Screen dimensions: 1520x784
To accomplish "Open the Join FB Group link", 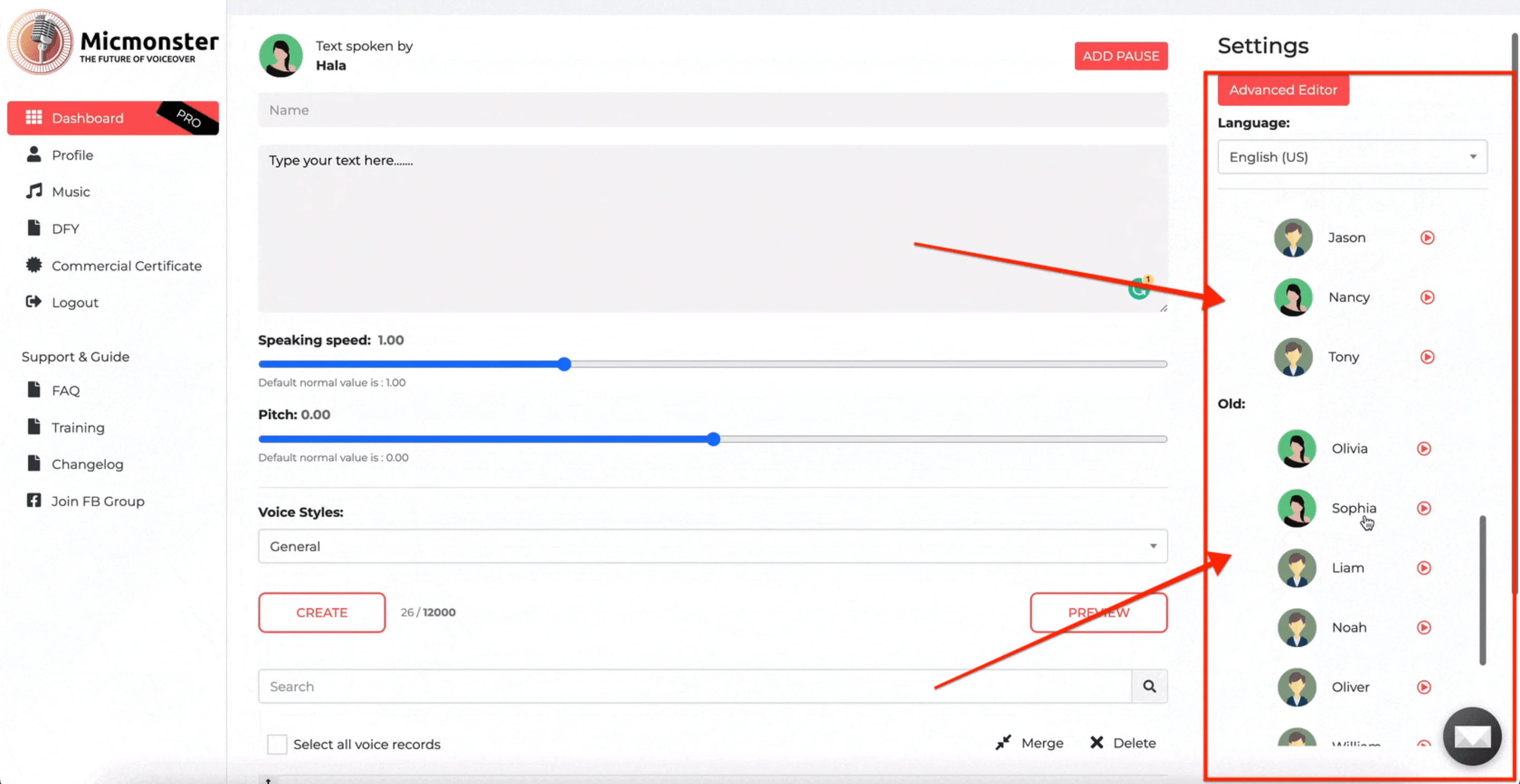I will point(98,501).
